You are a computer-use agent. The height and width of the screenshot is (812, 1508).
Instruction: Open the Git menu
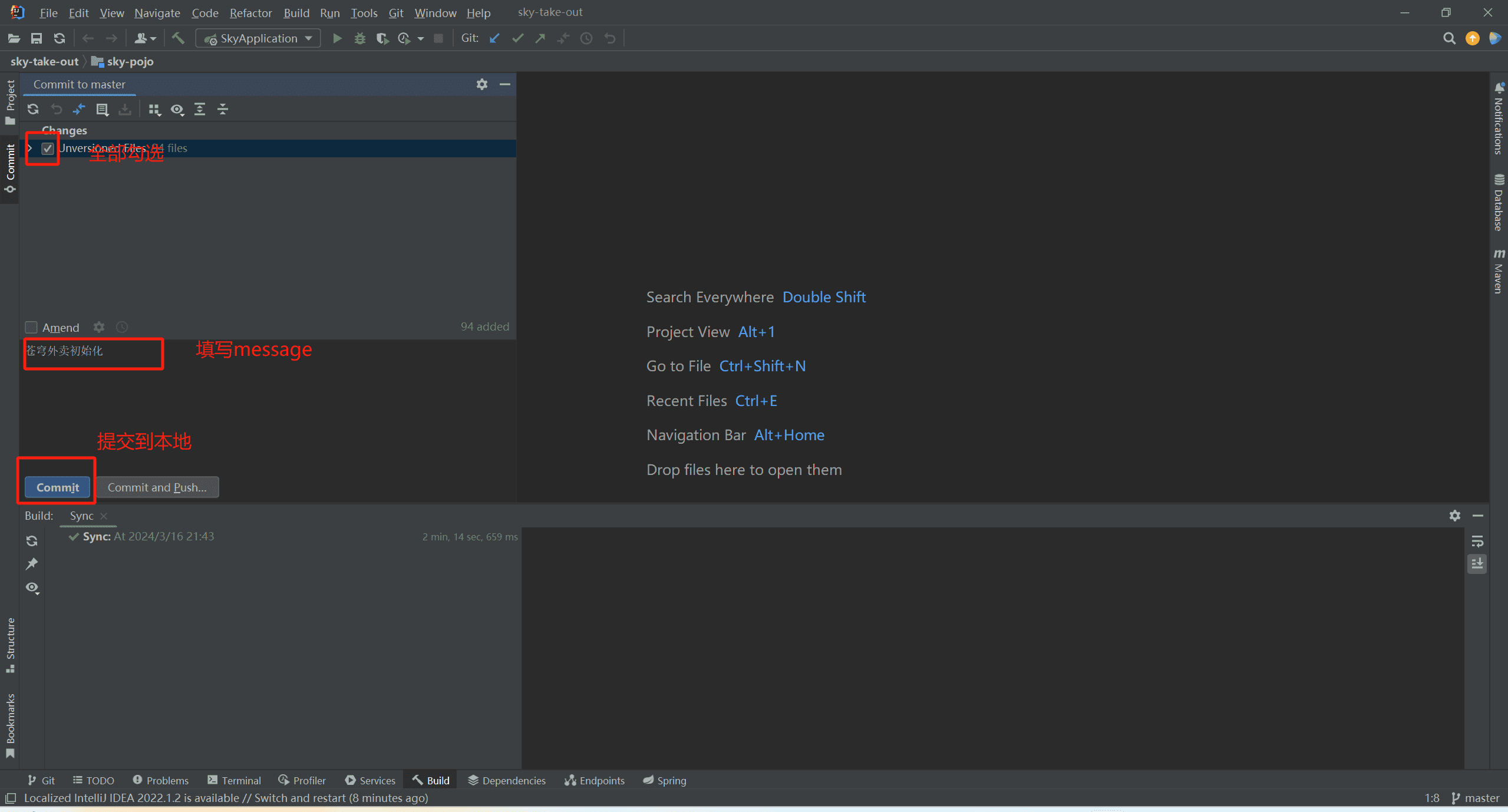(x=396, y=13)
